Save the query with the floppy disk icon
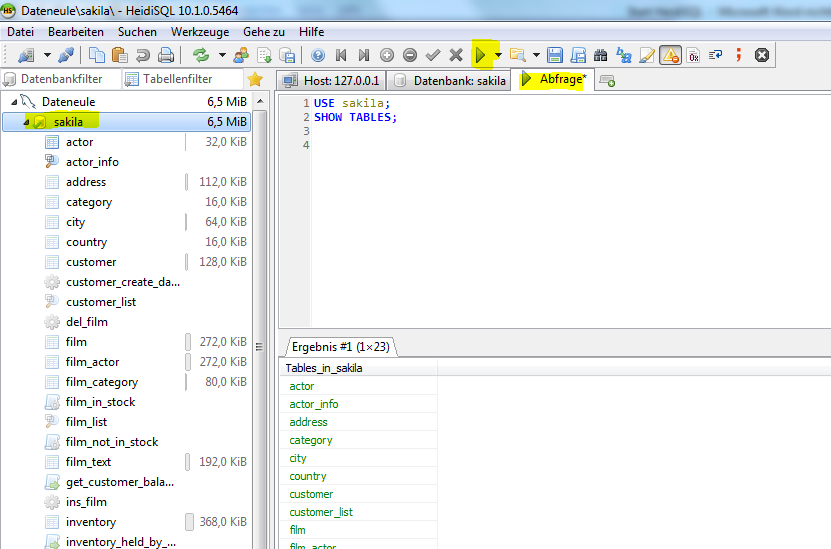 coord(555,55)
